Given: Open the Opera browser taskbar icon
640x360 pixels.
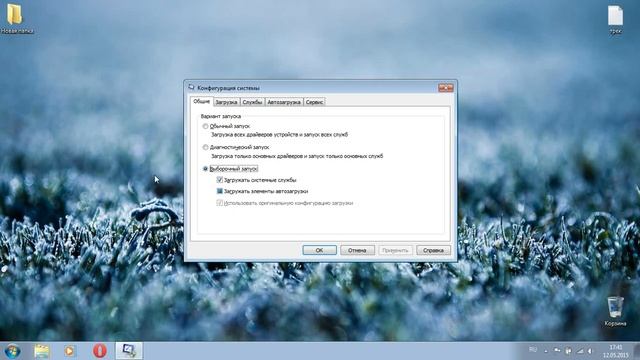Looking at the screenshot, I should coord(100,351).
